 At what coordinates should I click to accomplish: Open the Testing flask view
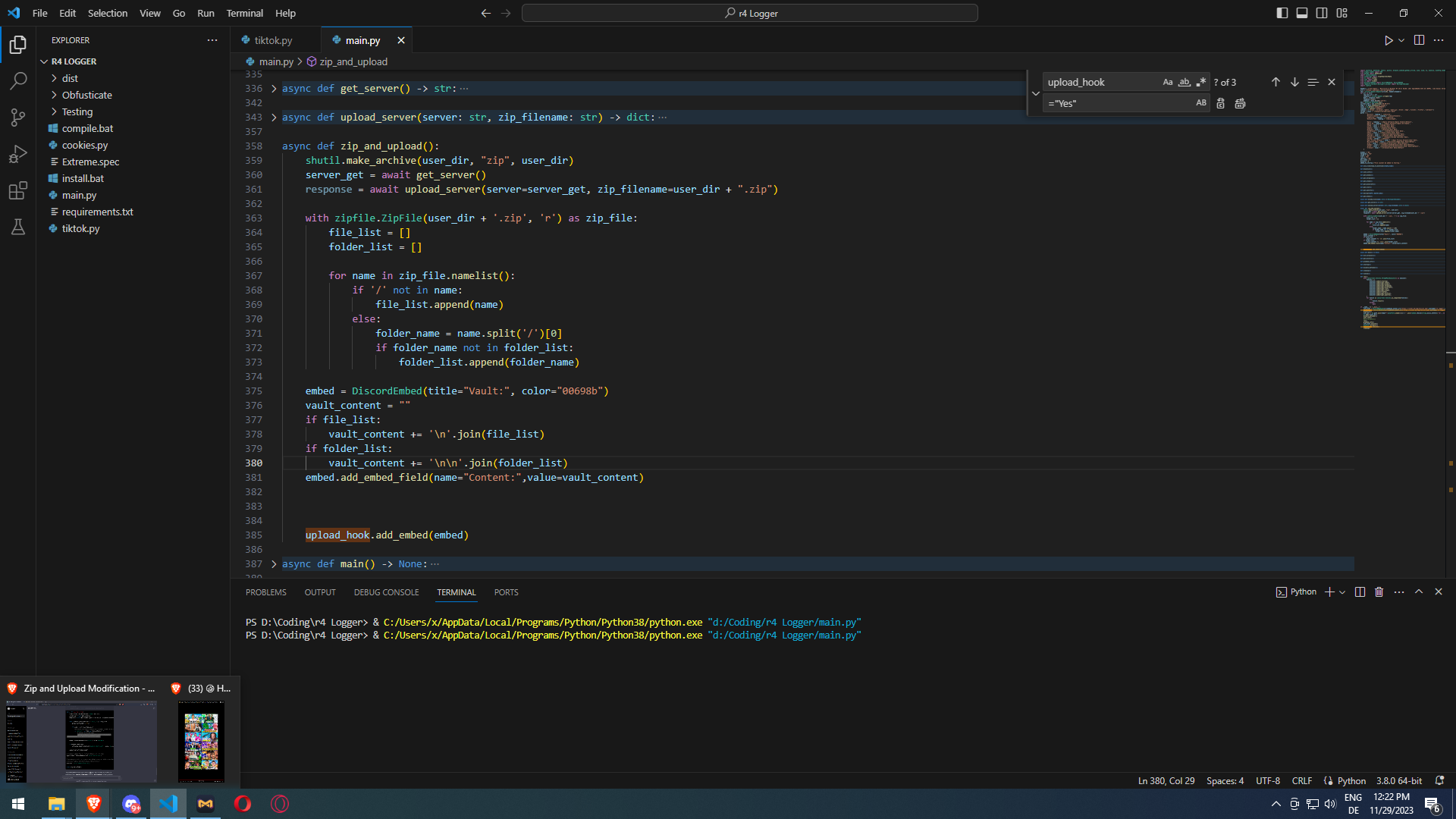[18, 227]
